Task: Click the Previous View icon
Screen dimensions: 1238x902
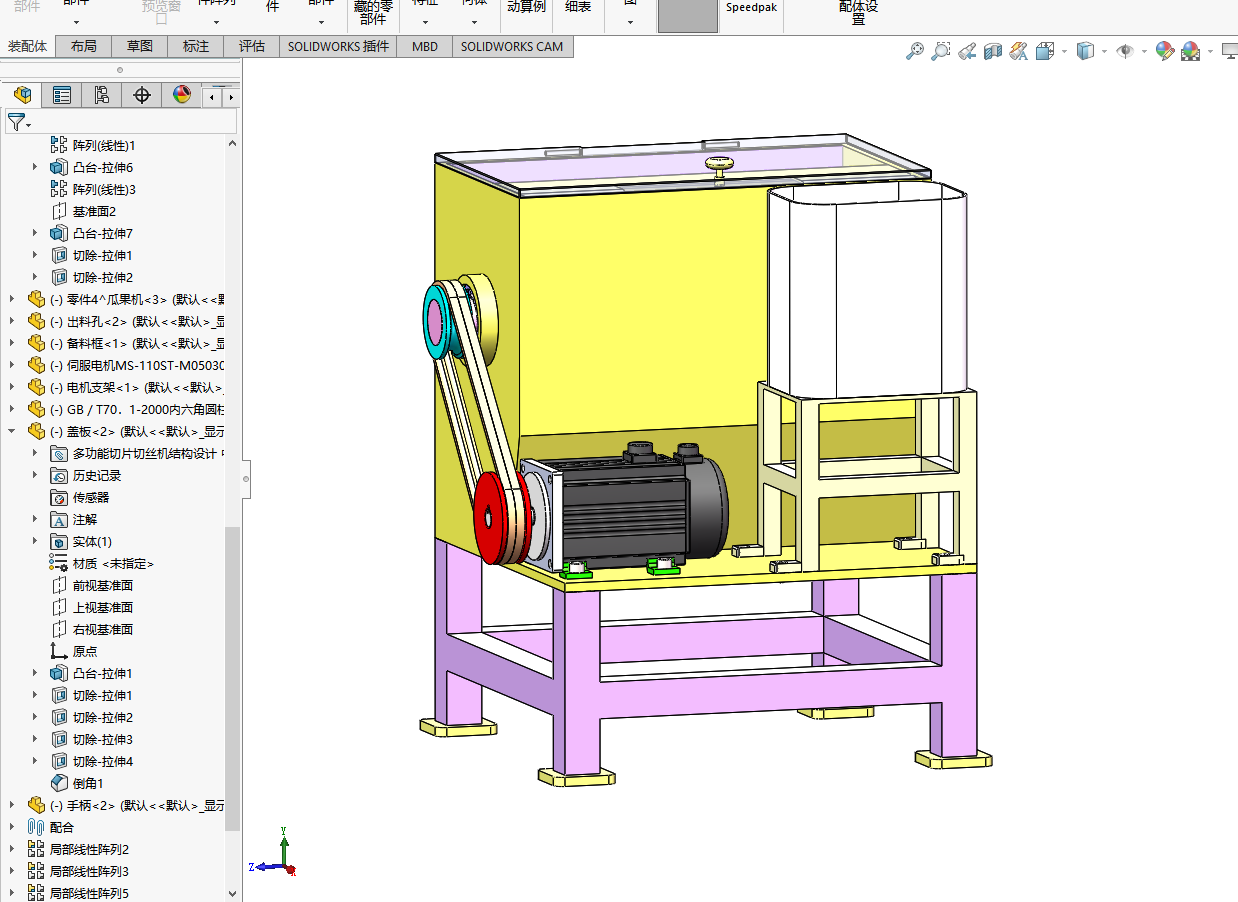Action: pos(967,51)
